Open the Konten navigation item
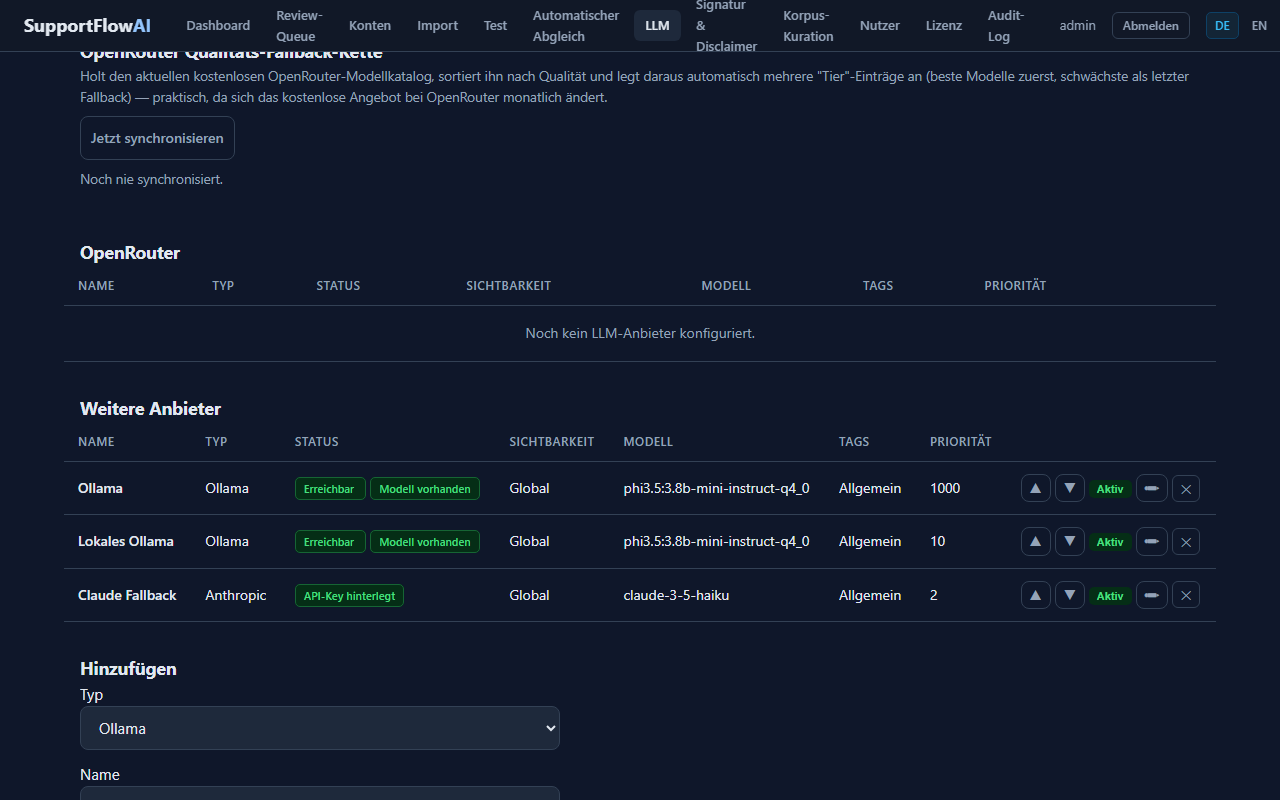This screenshot has width=1280, height=800. (x=370, y=26)
